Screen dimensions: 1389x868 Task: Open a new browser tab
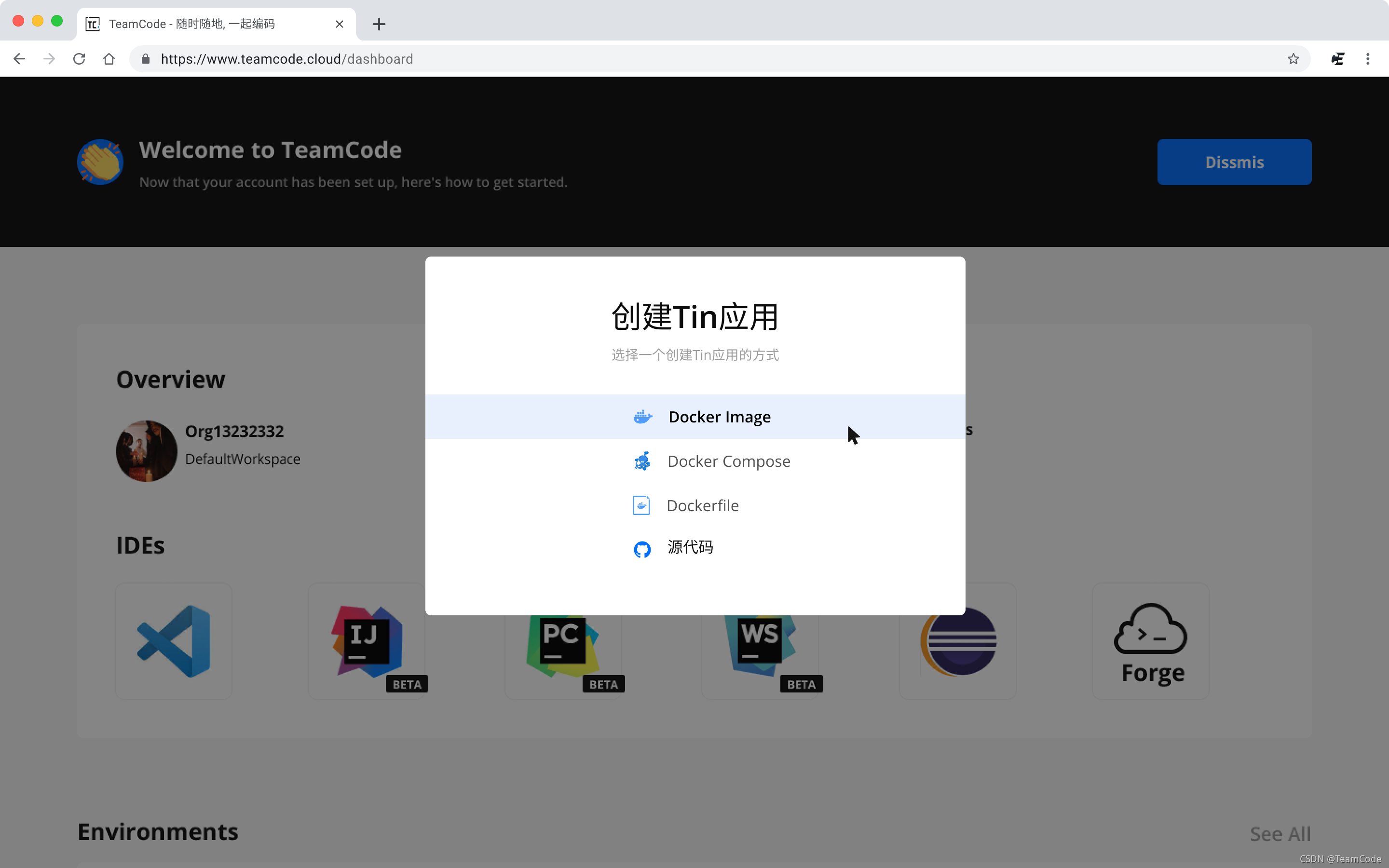click(x=379, y=24)
